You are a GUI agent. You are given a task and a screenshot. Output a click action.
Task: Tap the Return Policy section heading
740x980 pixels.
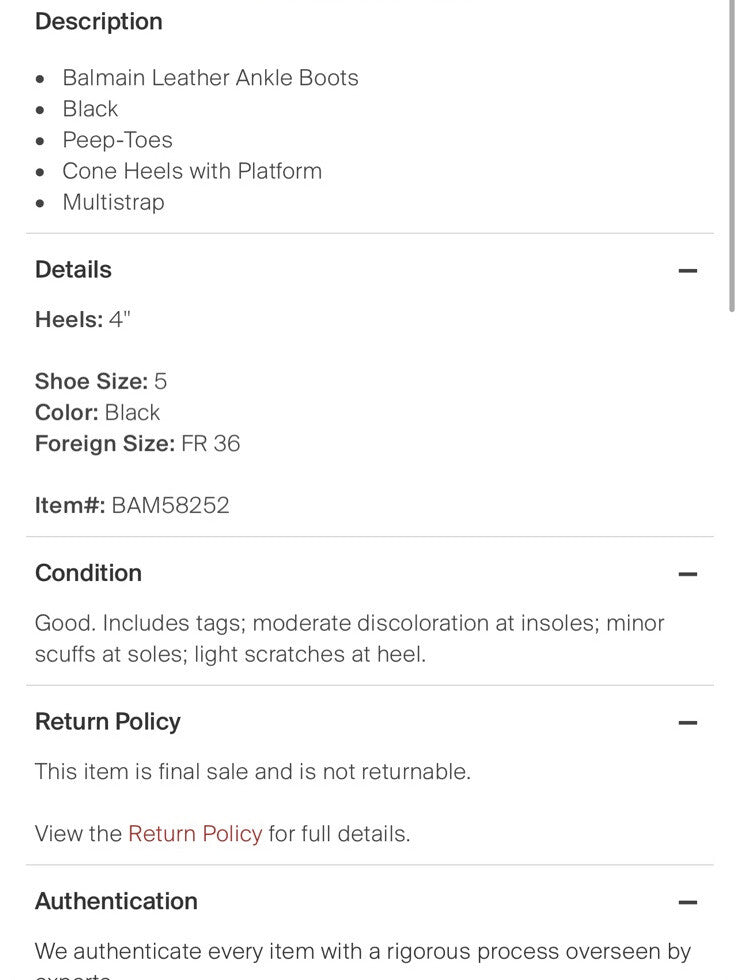[x=107, y=722]
